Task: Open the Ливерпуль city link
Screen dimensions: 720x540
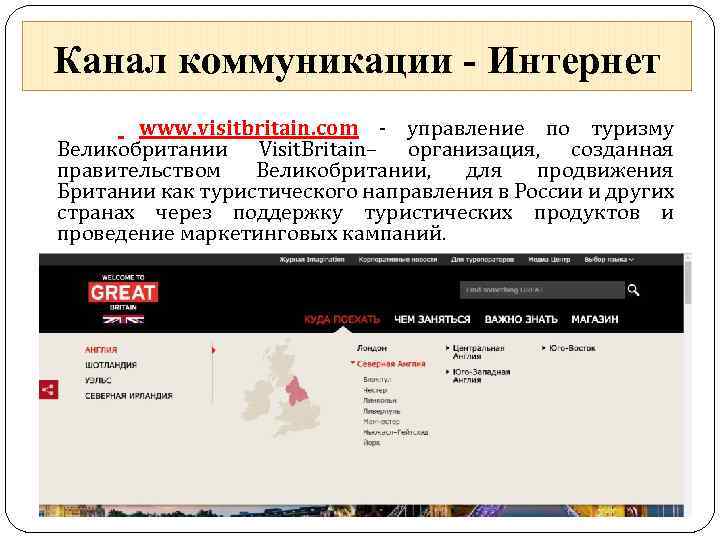Action: click(x=382, y=411)
